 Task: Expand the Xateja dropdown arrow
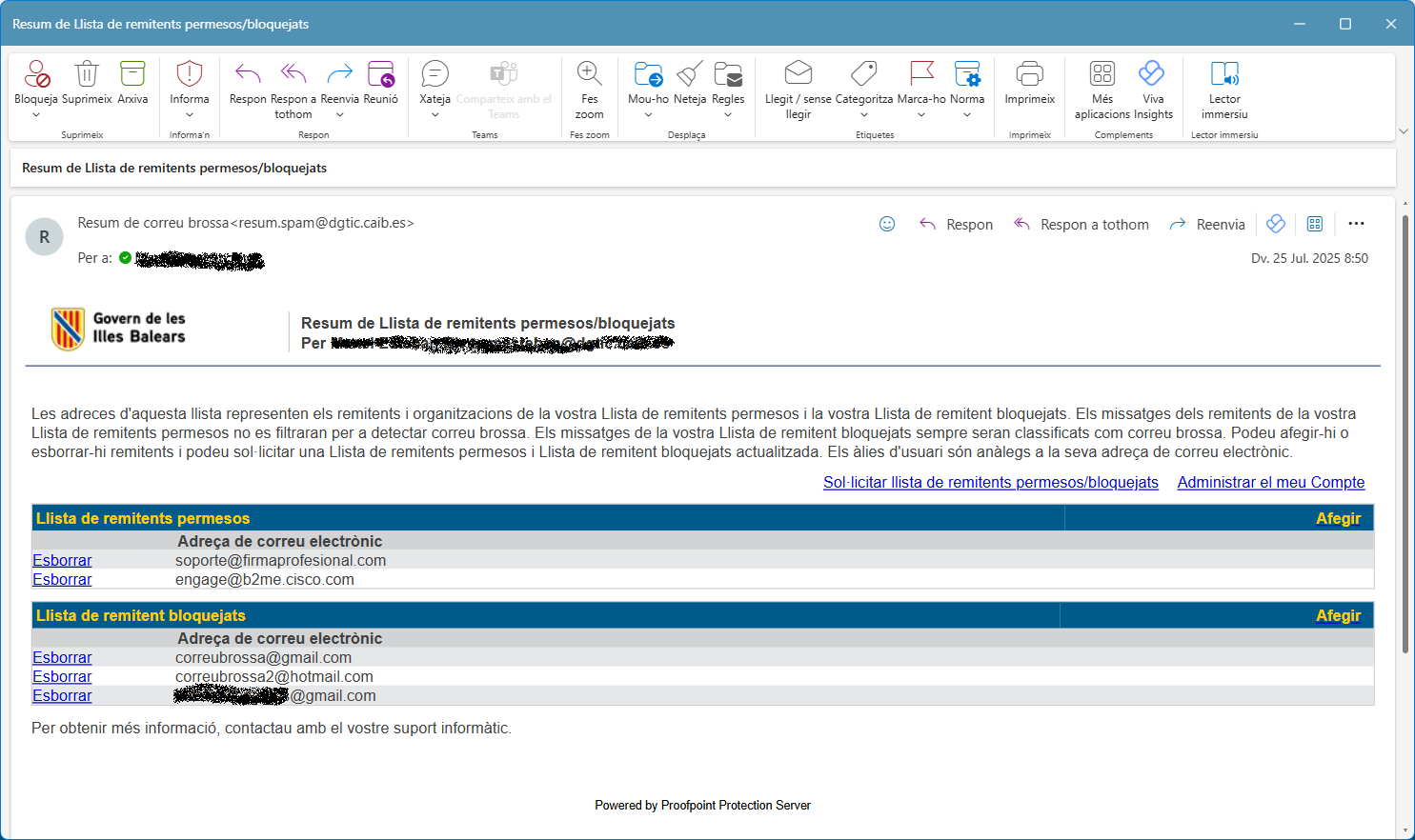tap(435, 115)
